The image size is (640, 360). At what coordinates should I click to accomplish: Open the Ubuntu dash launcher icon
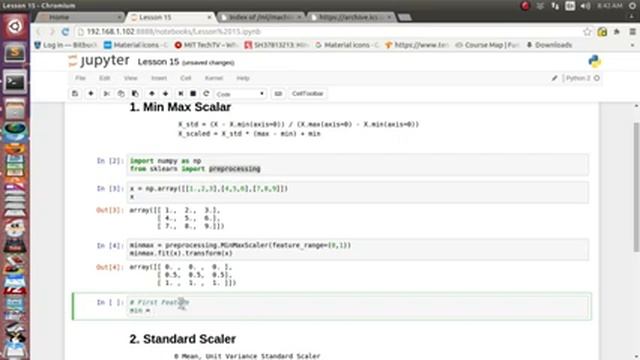(15, 27)
